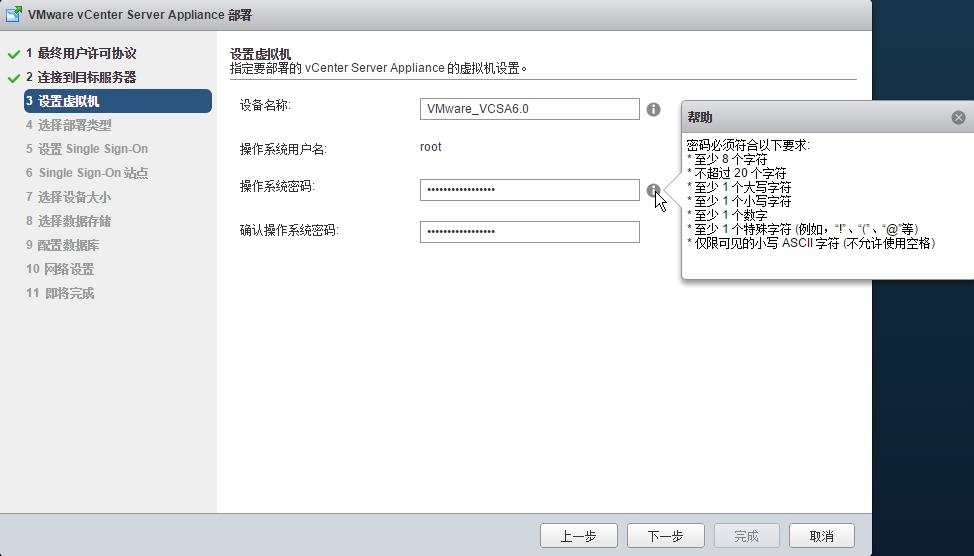Click the disabled 完成 button
This screenshot has height=556, width=974.
click(746, 535)
